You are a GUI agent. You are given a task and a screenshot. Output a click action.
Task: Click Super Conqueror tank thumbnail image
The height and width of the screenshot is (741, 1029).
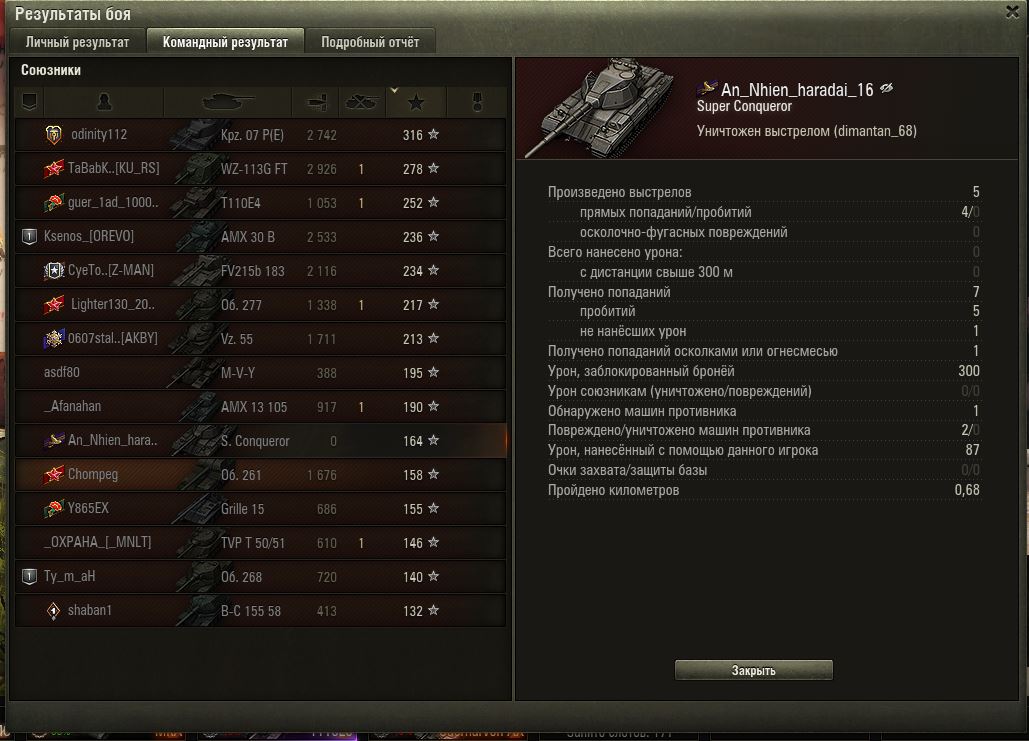602,108
